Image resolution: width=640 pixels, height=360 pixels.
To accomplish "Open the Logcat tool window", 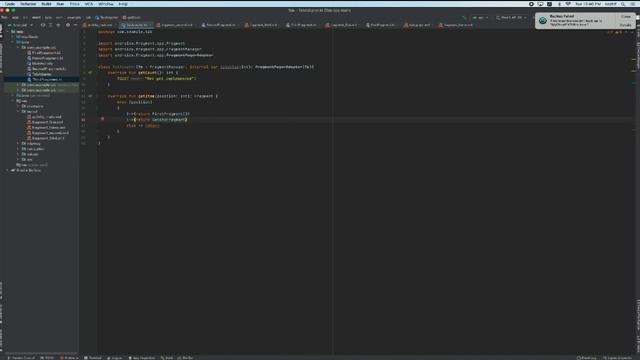I will [115, 358].
